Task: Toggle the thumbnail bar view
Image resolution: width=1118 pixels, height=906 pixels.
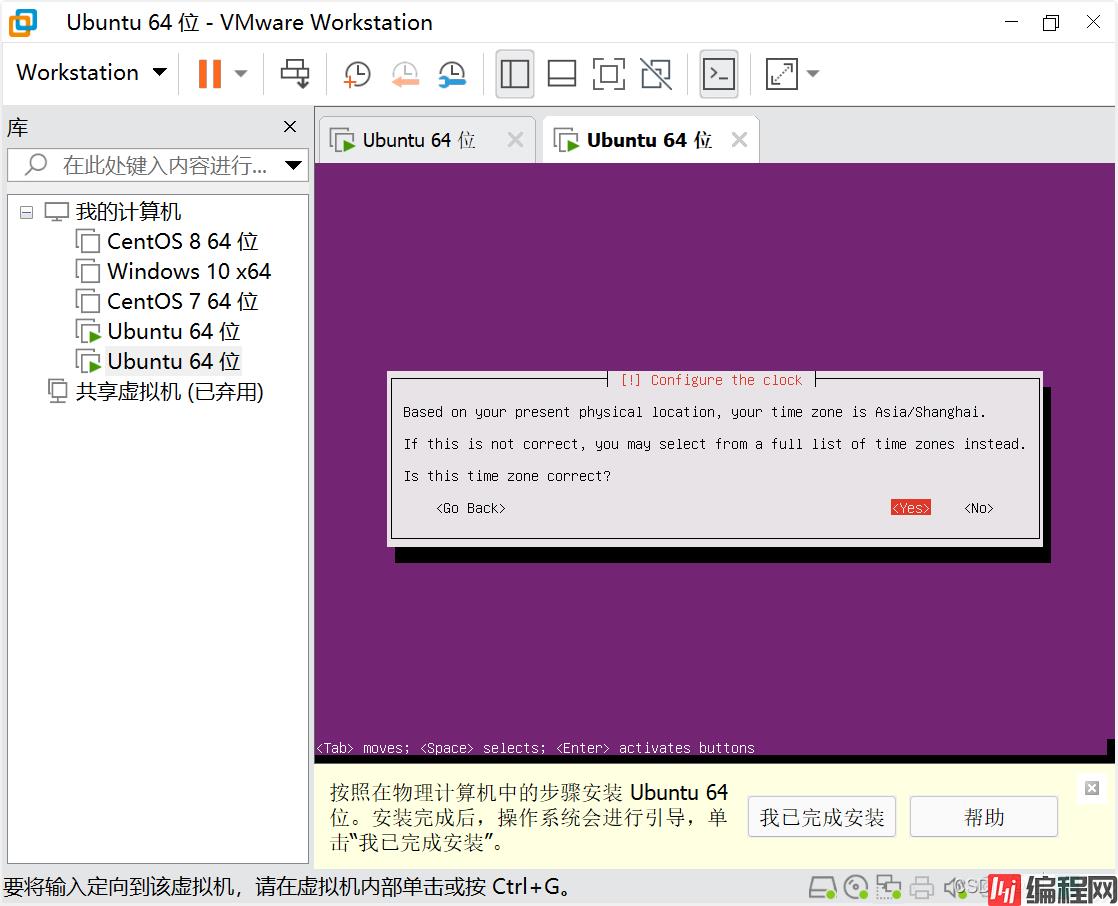Action: click(x=562, y=73)
